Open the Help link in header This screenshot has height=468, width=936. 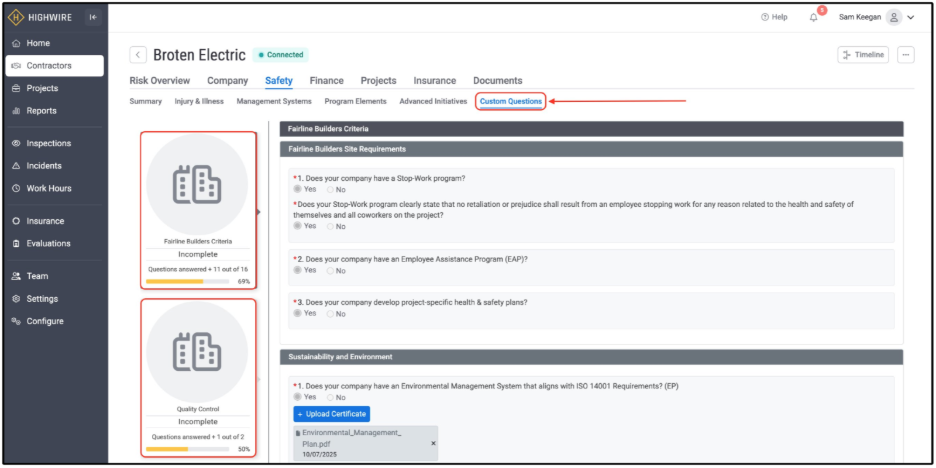pyautogui.click(x=774, y=17)
